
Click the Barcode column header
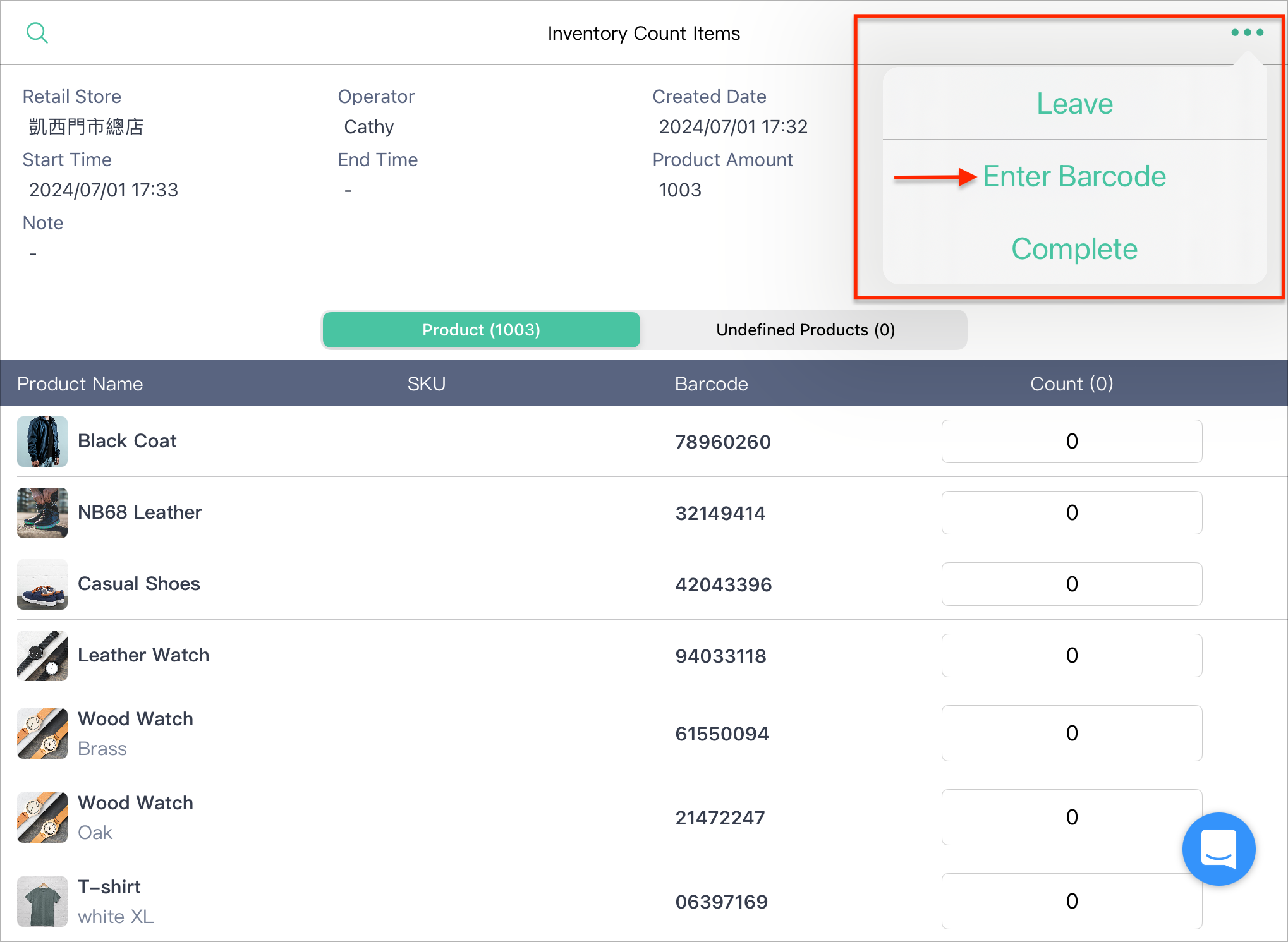(712, 383)
